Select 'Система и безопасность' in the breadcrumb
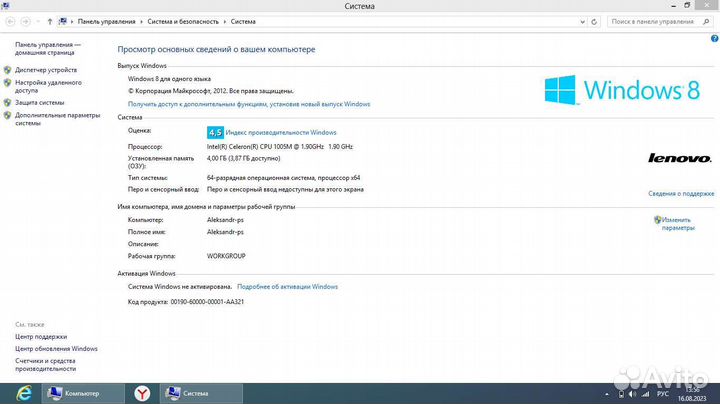Image resolution: width=720 pixels, height=404 pixels. (x=183, y=22)
